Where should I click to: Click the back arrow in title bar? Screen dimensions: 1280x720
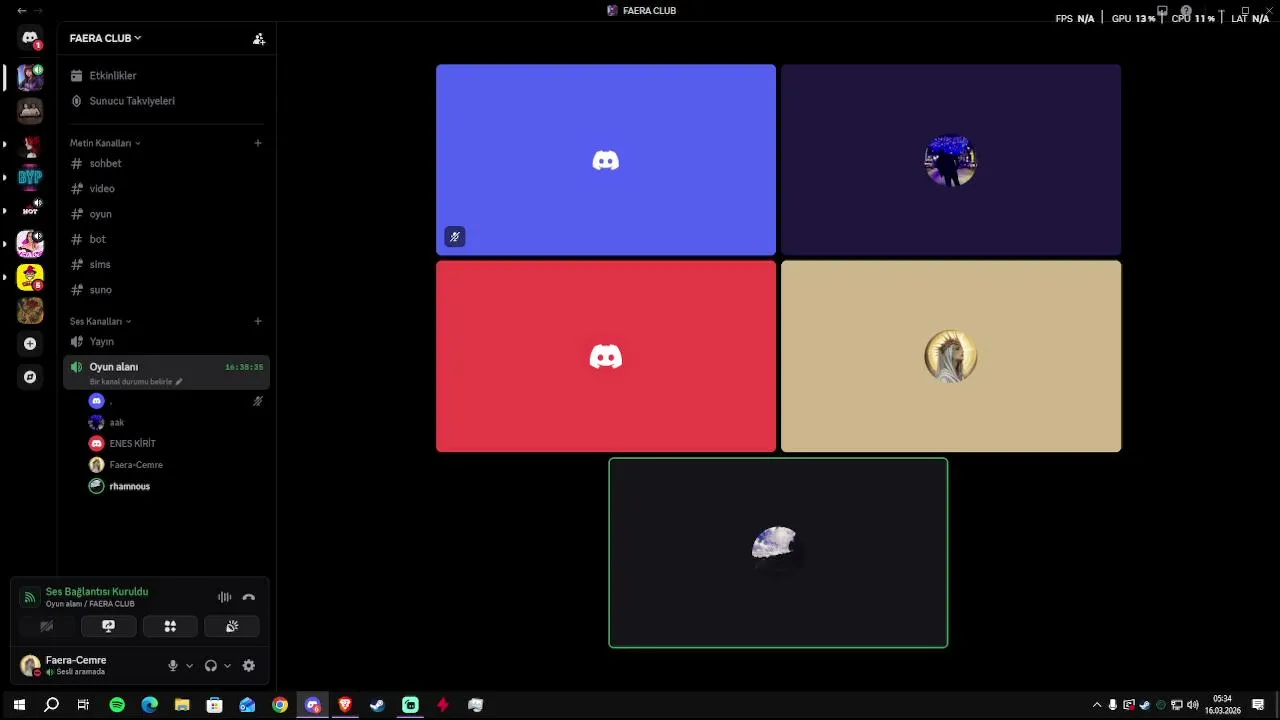click(22, 10)
